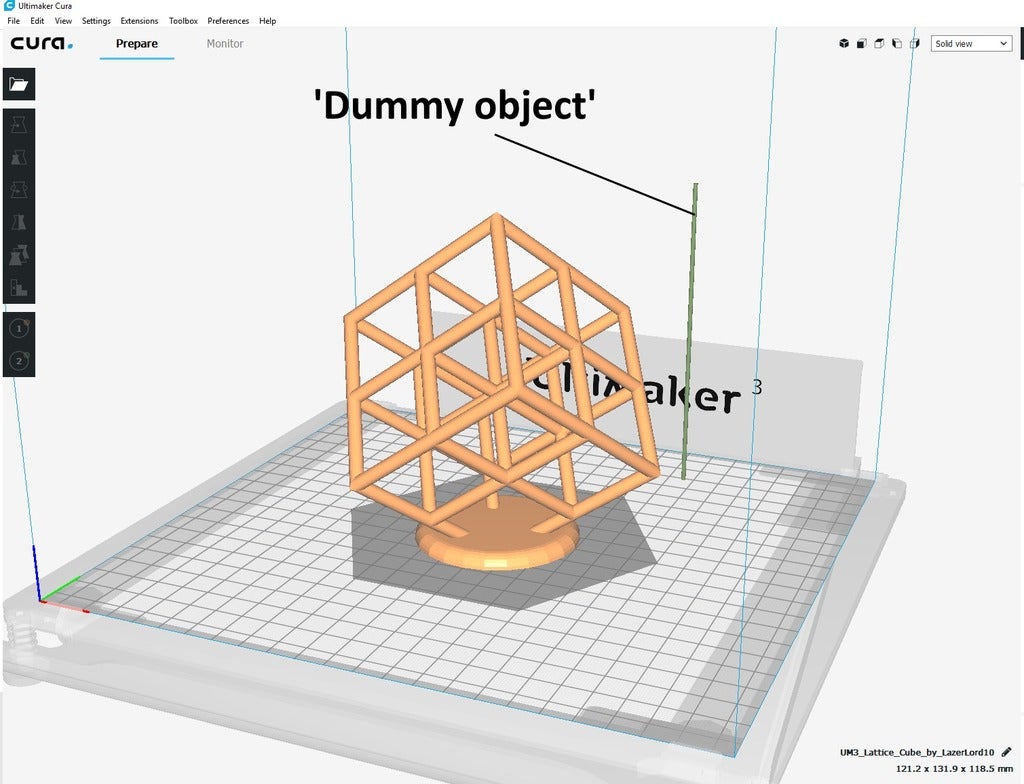Screen dimensions: 1024x784
Task: Click the Cura logo
Action: 42,44
